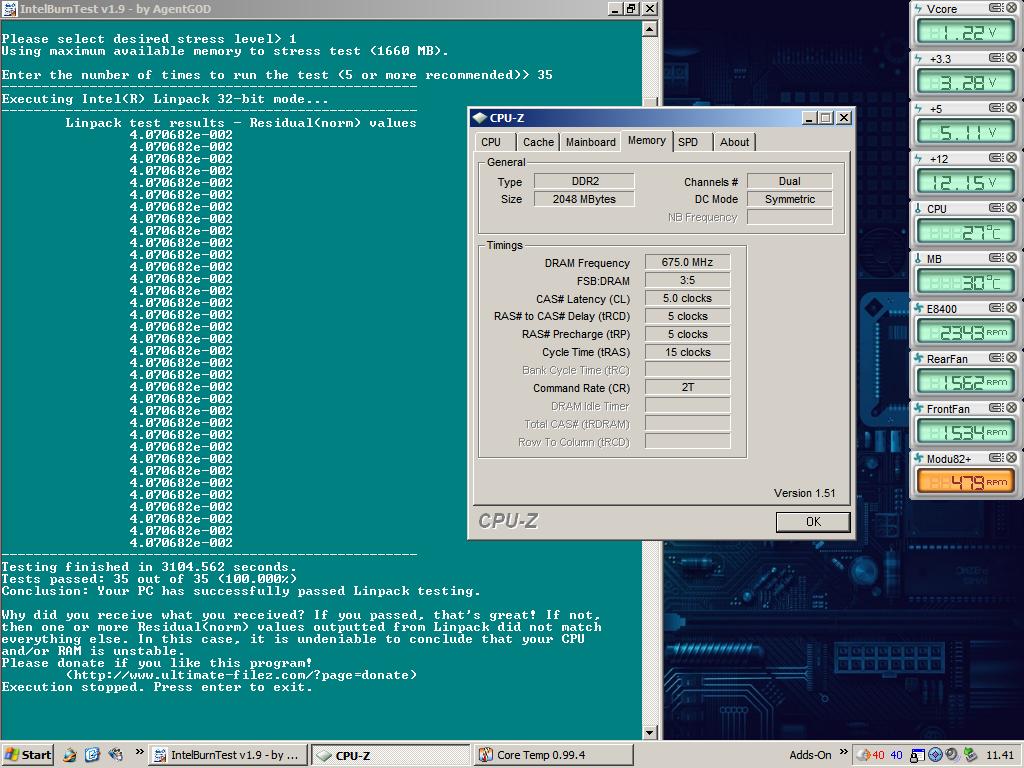Viewport: 1024px width, 768px height.
Task: Click the Command Rate 2T field
Action: 687,387
